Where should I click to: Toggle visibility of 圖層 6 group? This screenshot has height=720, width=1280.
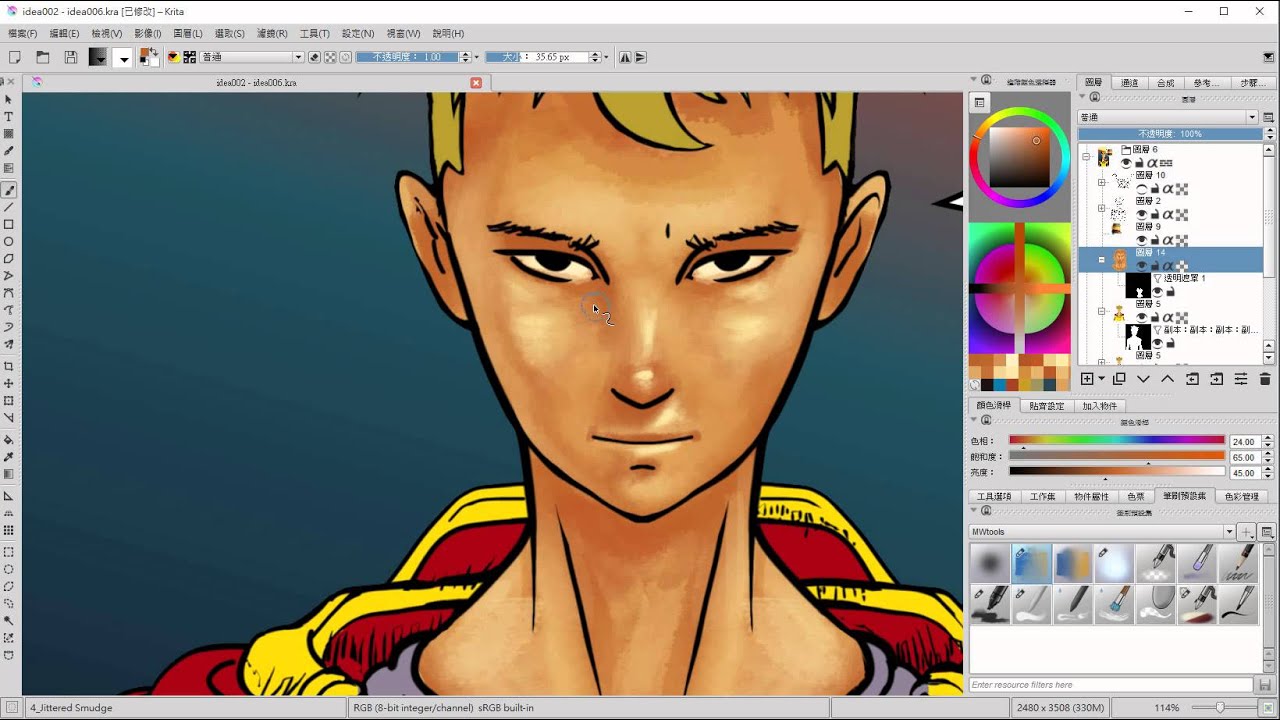[1126, 162]
